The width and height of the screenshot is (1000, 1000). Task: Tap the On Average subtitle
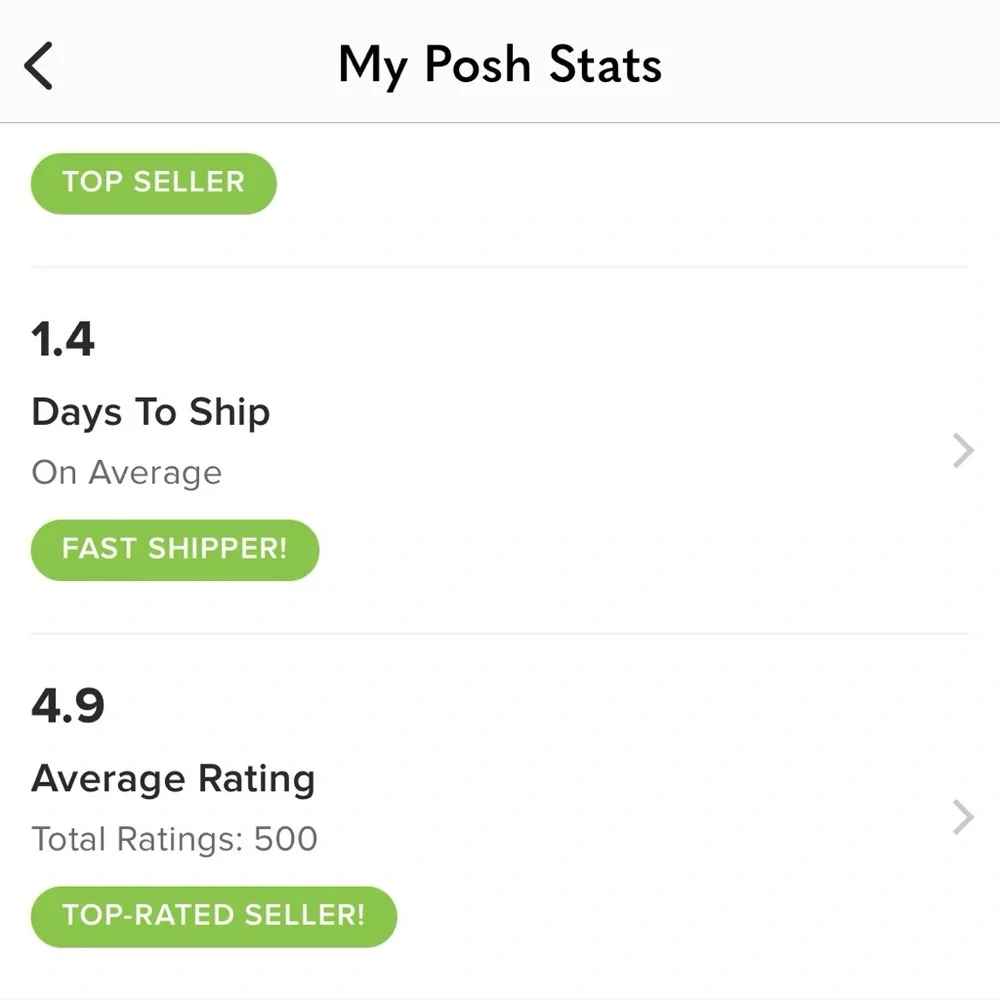tap(126, 472)
